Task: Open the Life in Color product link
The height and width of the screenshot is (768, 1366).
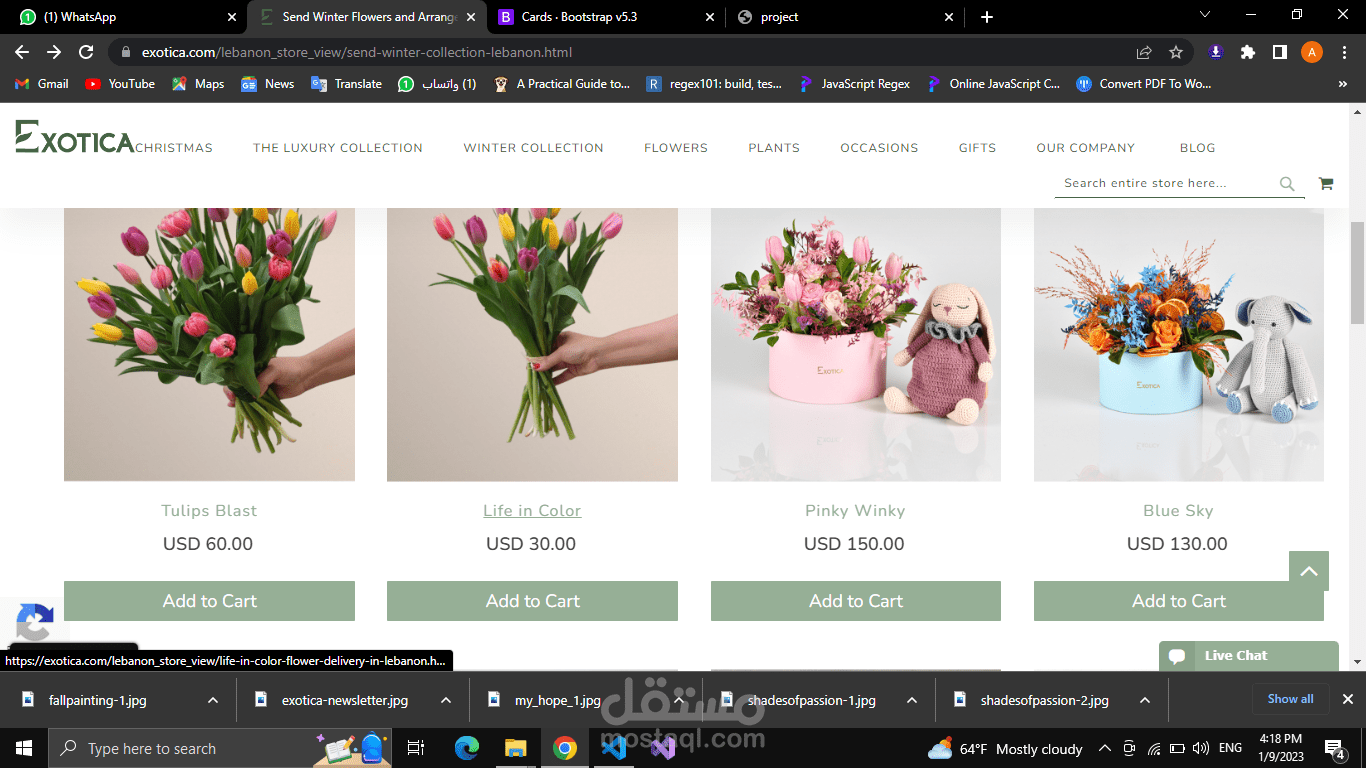Action: click(532, 510)
